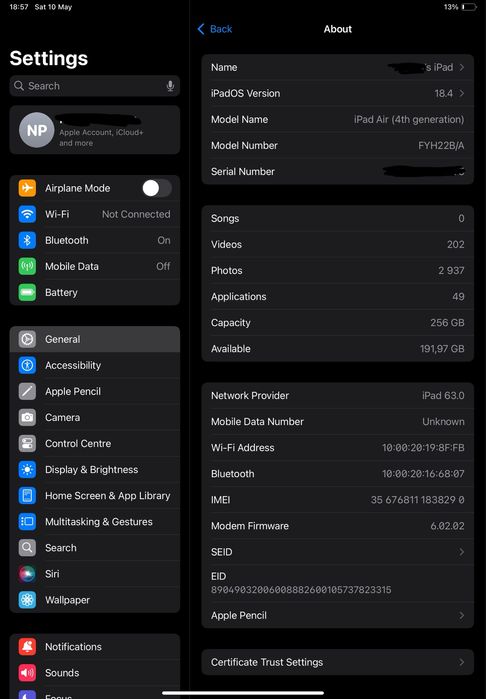Open Display & Brightness settings
Viewport: 486px width, 699px height.
(95, 469)
